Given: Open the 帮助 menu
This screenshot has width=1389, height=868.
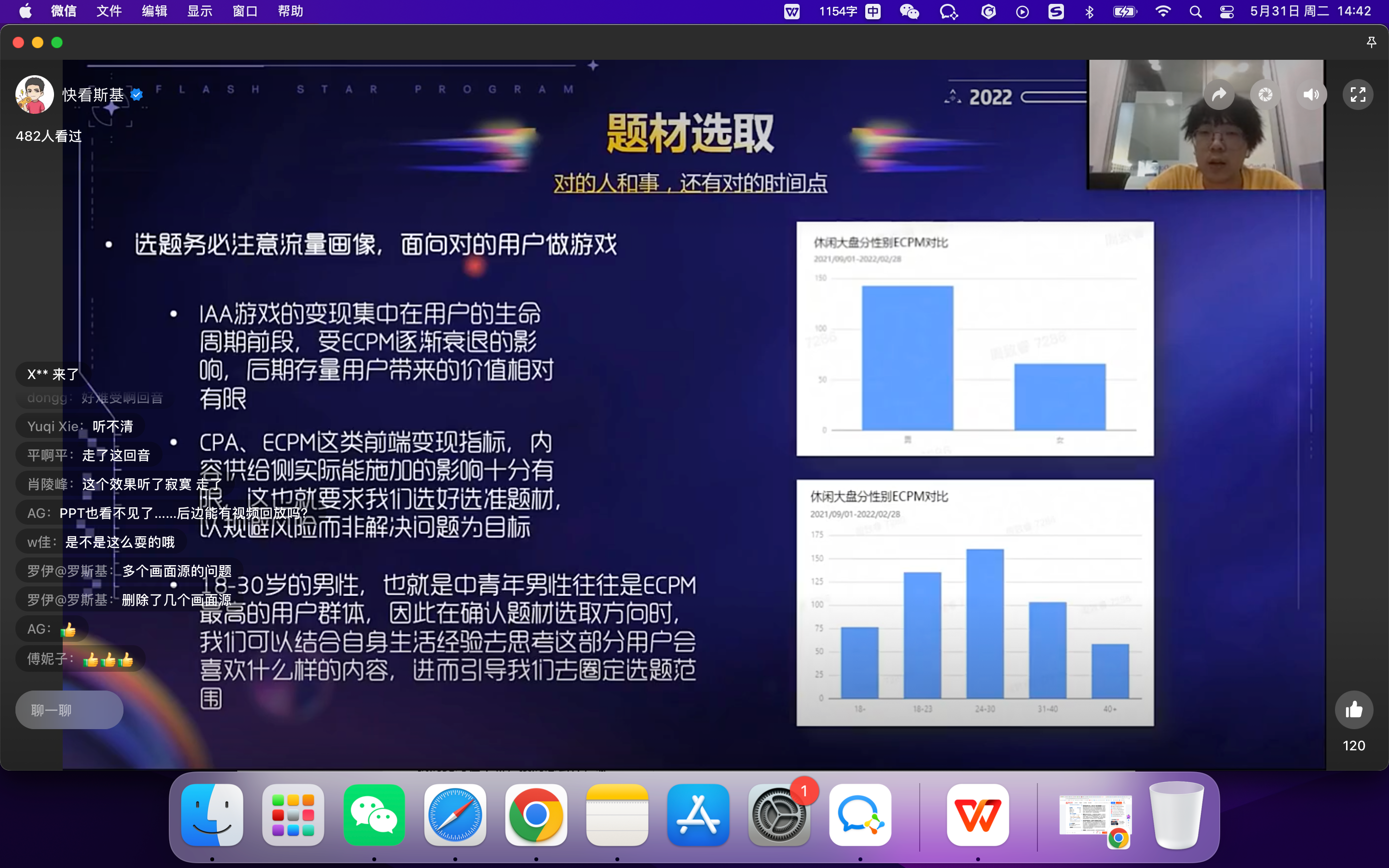Looking at the screenshot, I should (x=290, y=12).
